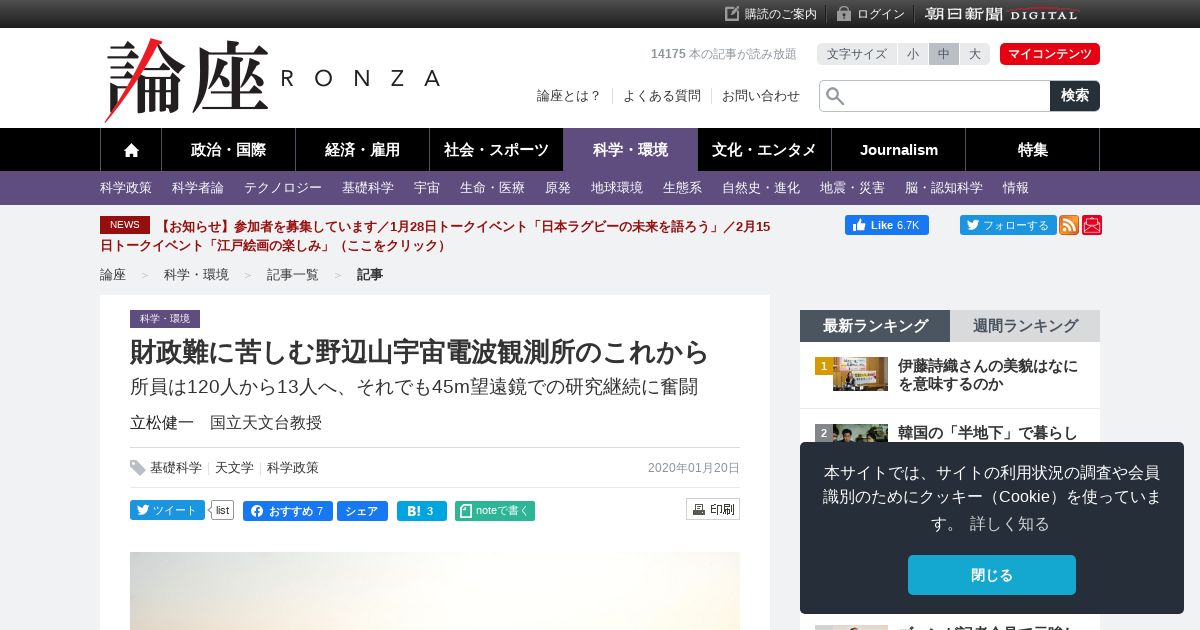Image resolution: width=1200 pixels, height=630 pixels.
Task: Open the テクノロジー subcategory
Action: point(283,188)
